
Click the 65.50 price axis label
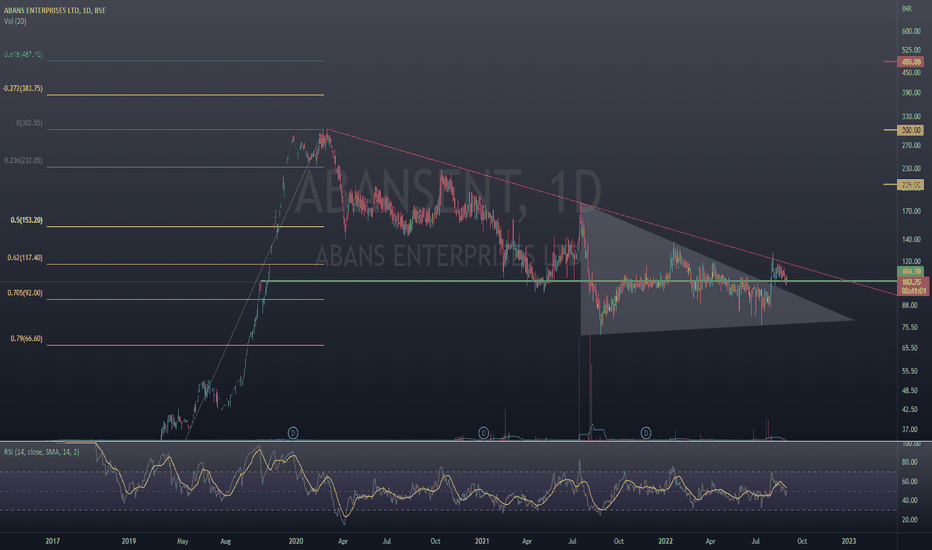click(909, 348)
